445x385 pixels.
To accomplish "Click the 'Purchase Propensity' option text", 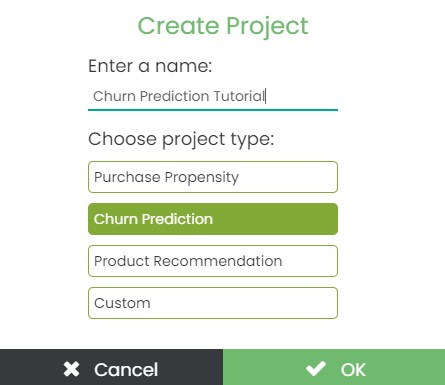I will click(166, 178).
